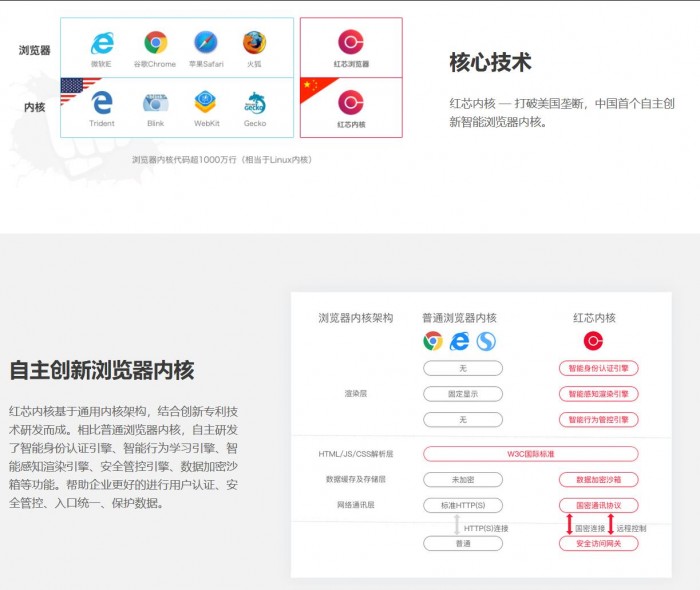Image resolution: width=700 pixels, height=590 pixels.
Task: Click the Chinese flag corner badge
Action: (314, 87)
